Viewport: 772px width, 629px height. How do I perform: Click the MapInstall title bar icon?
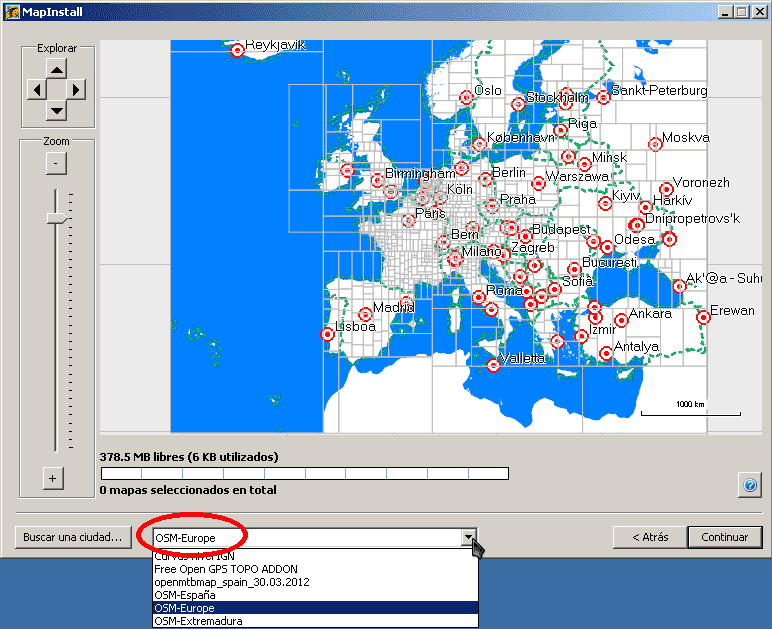(12, 12)
